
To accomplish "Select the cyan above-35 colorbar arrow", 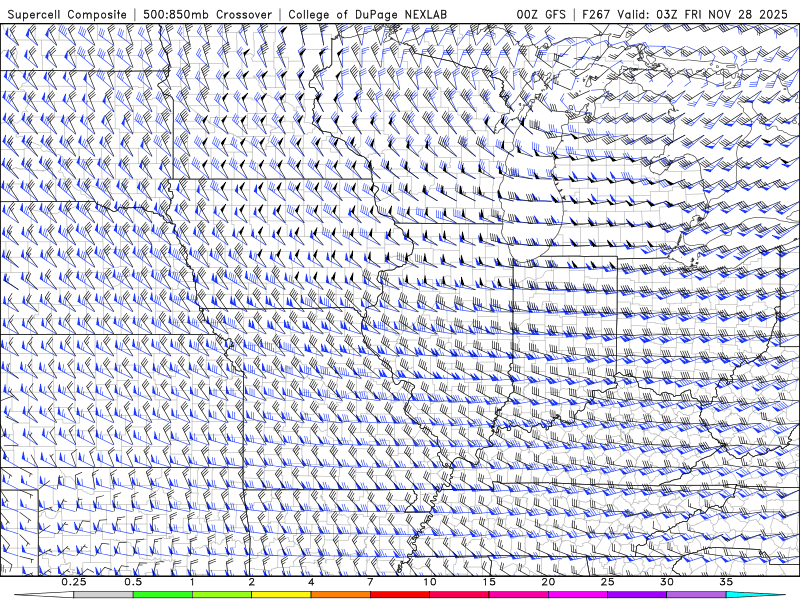I will [756, 595].
